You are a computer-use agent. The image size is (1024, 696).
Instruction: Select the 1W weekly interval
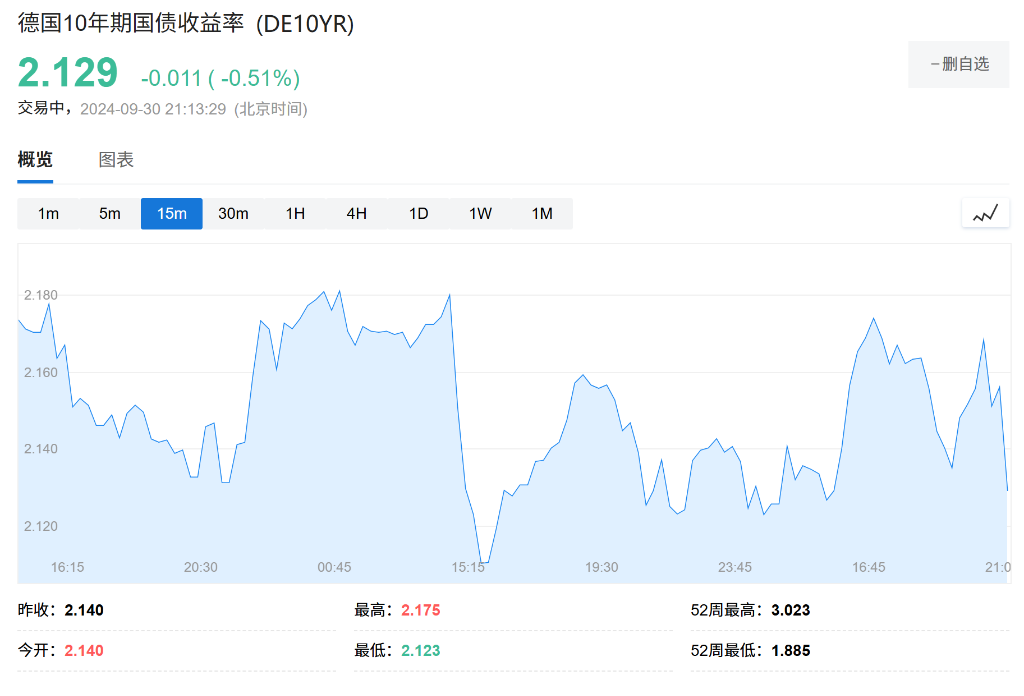pyautogui.click(x=480, y=214)
